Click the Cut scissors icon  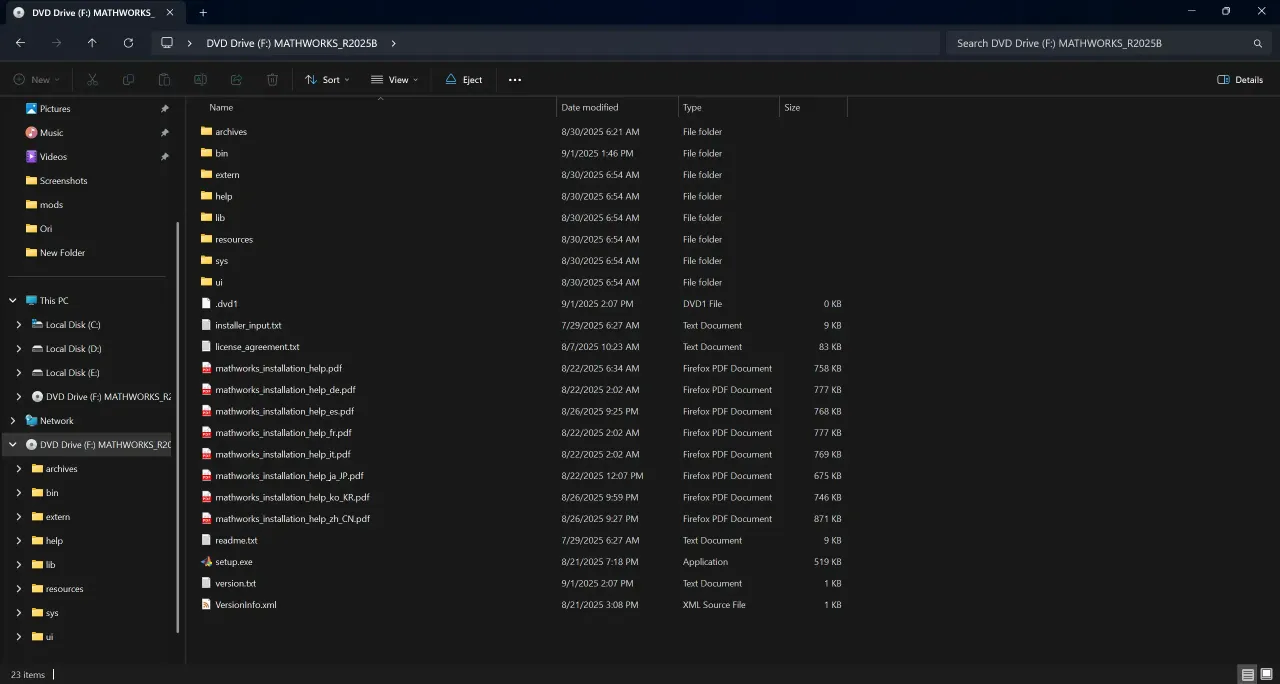click(92, 80)
